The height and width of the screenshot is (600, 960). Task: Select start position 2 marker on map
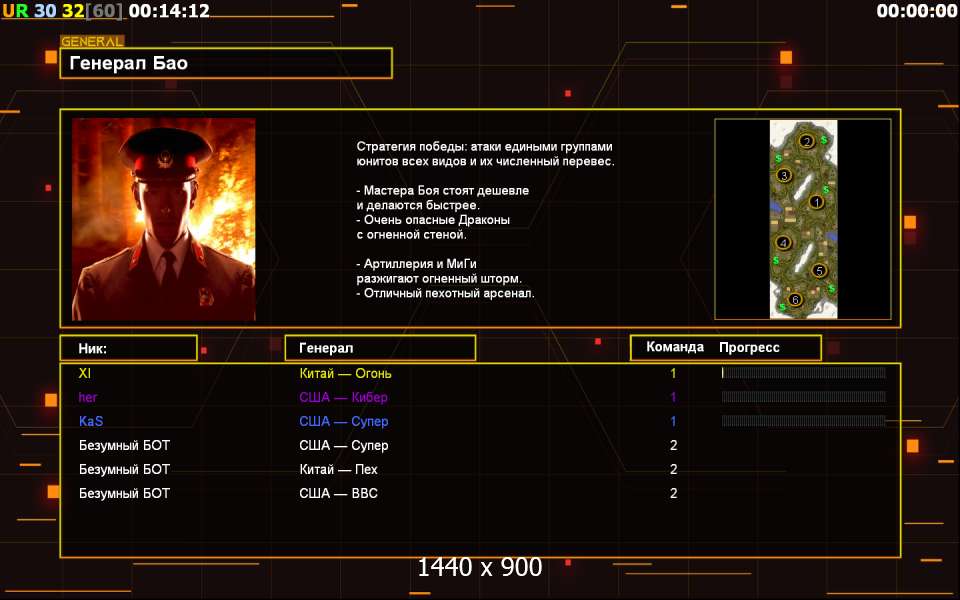806,141
